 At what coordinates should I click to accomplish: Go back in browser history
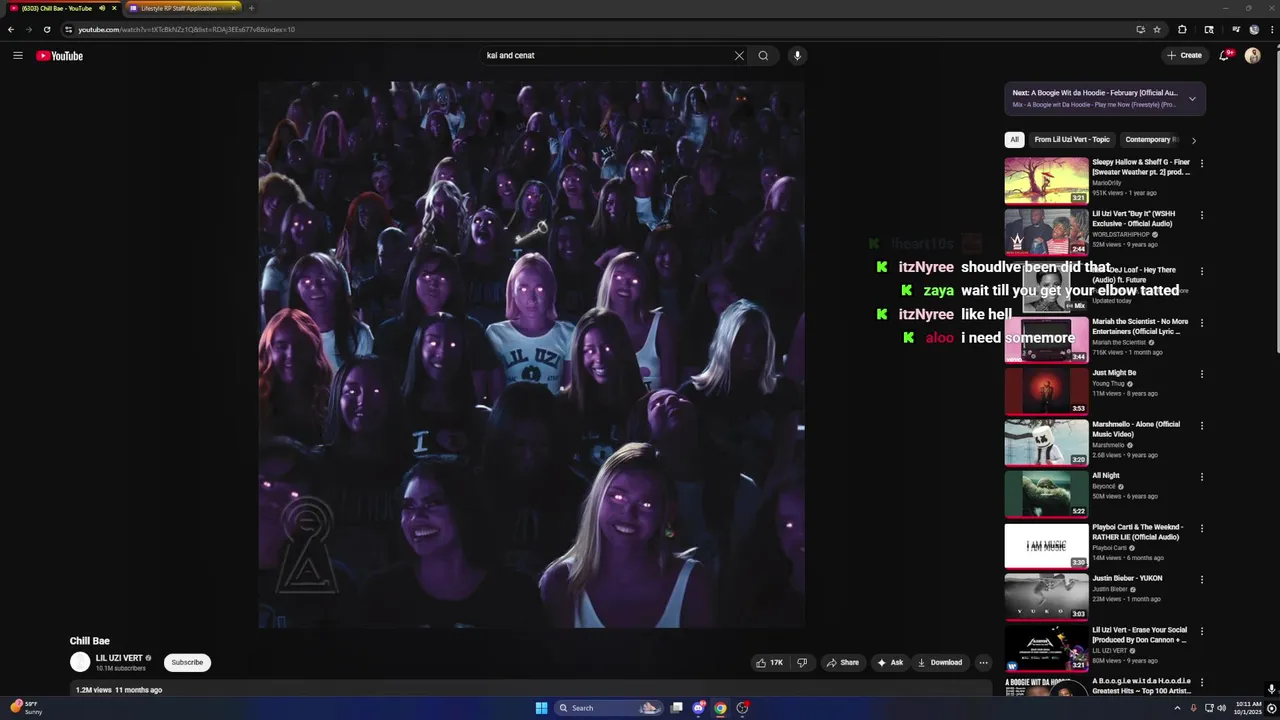point(11,30)
